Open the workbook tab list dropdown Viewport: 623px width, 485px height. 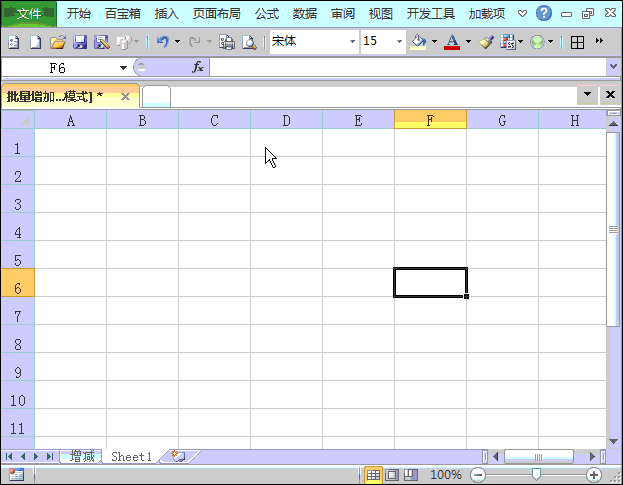pyautogui.click(x=587, y=95)
